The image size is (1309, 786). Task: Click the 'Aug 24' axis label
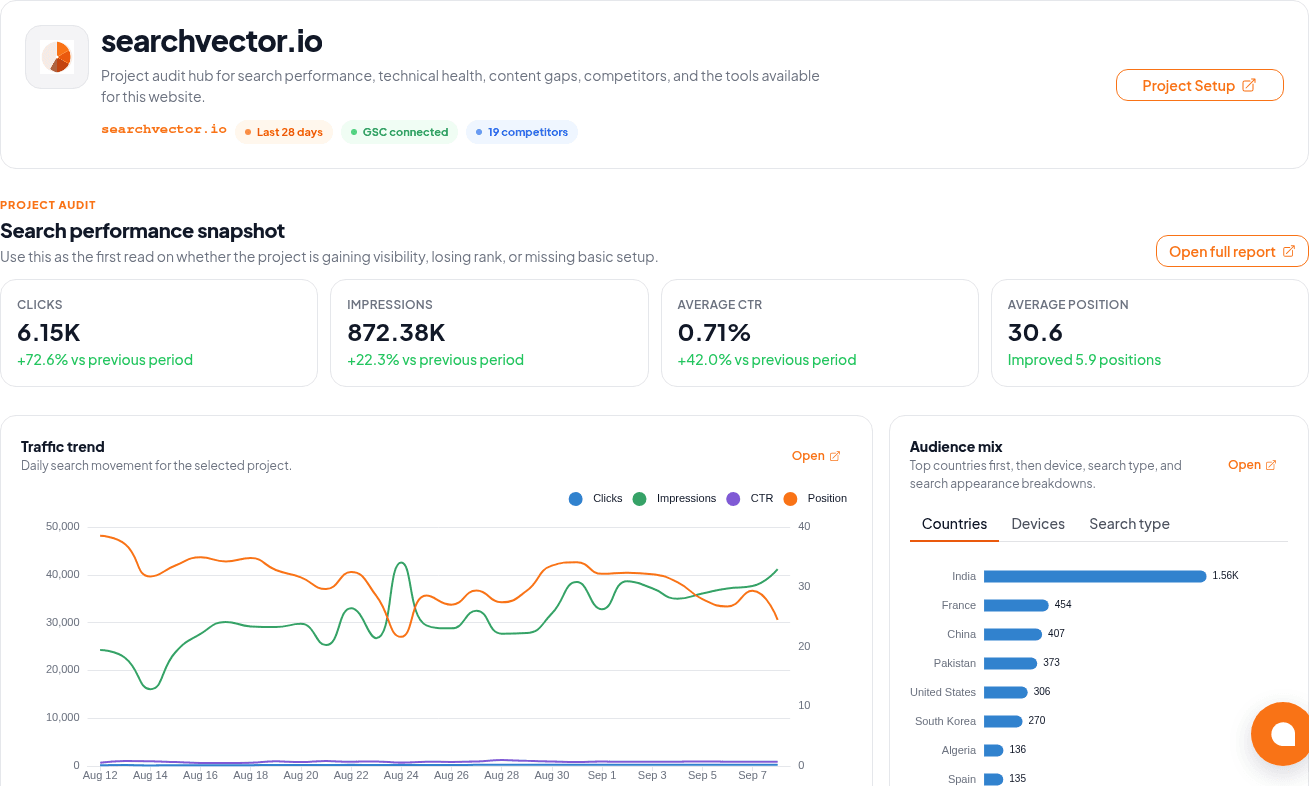pyautogui.click(x=401, y=775)
